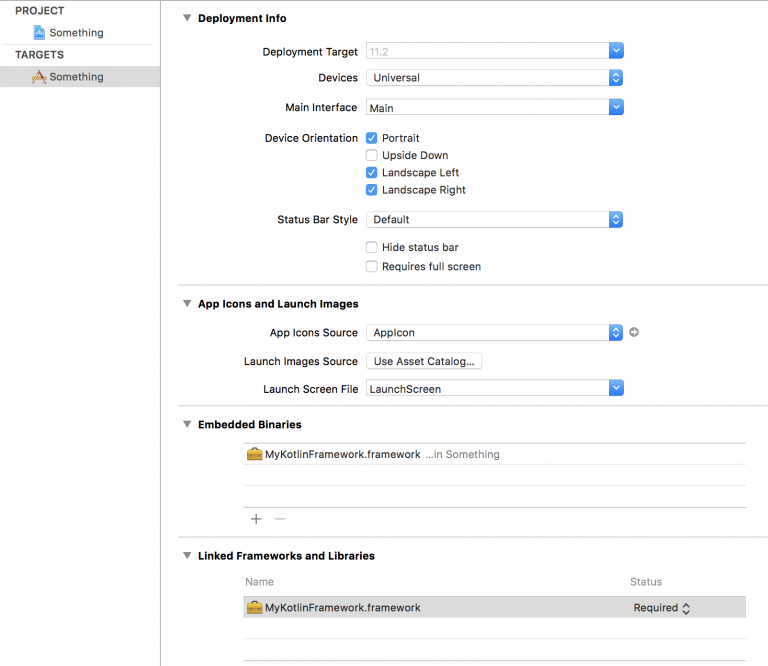Uncheck the Portrait orientation checkbox
Screen dimensions: 768x666
point(372,138)
